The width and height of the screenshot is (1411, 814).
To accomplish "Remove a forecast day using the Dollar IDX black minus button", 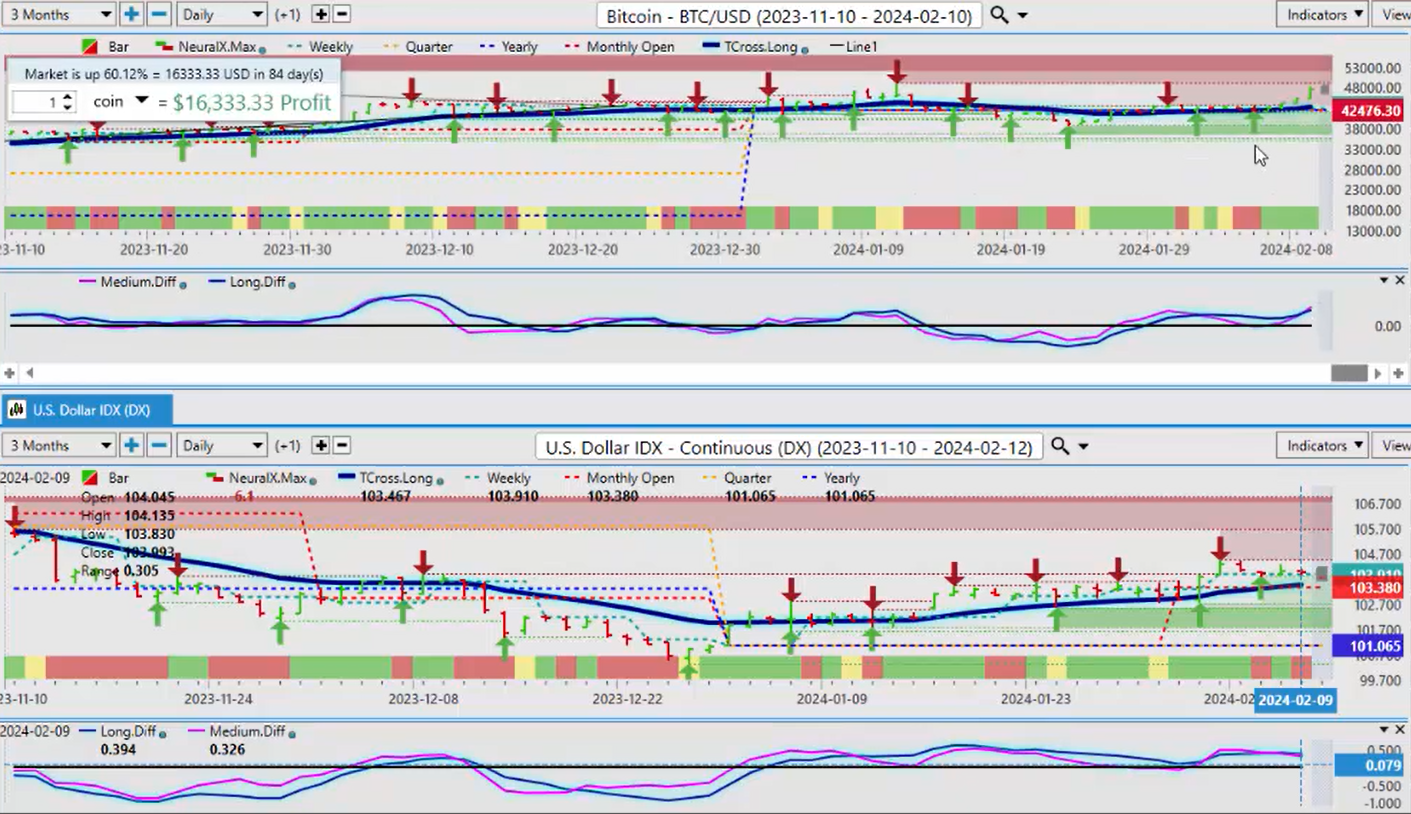I will (342, 445).
